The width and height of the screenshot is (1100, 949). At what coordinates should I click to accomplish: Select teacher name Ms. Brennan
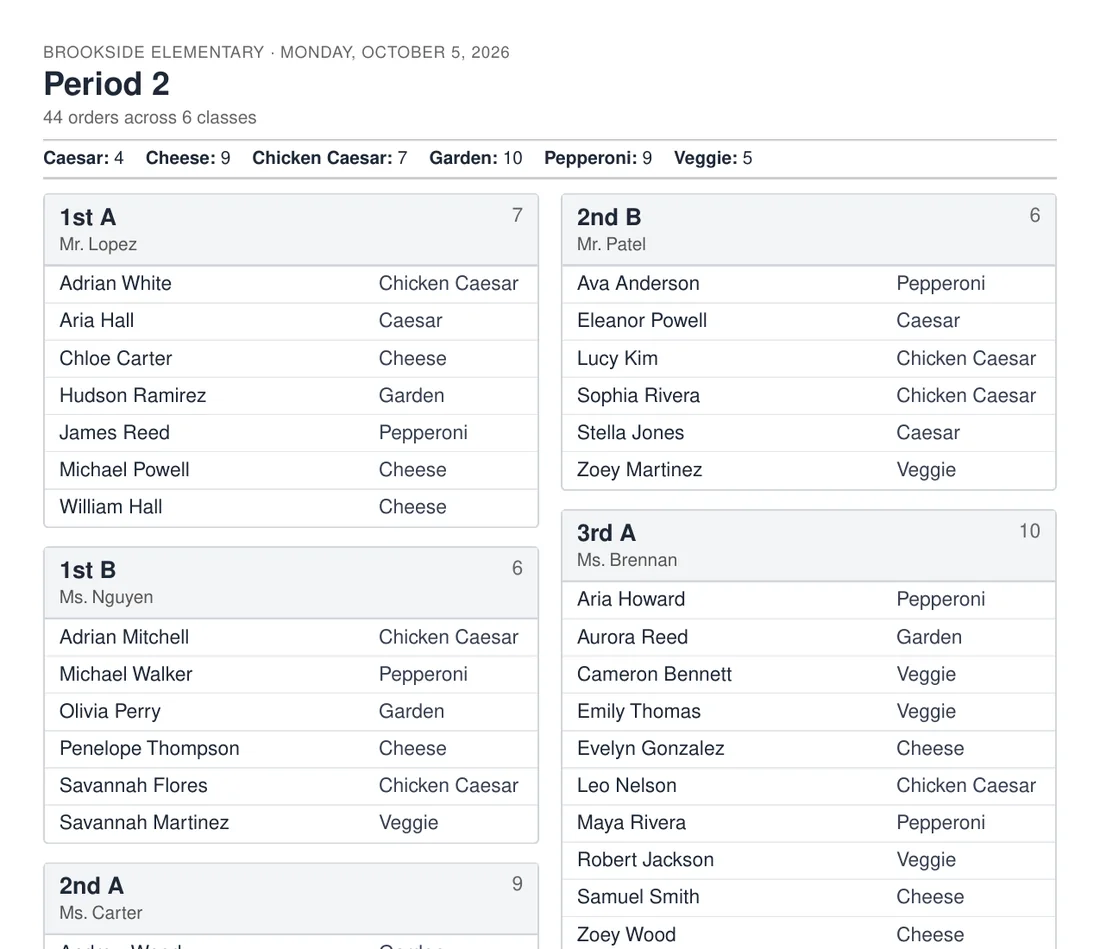pyautogui.click(x=627, y=560)
